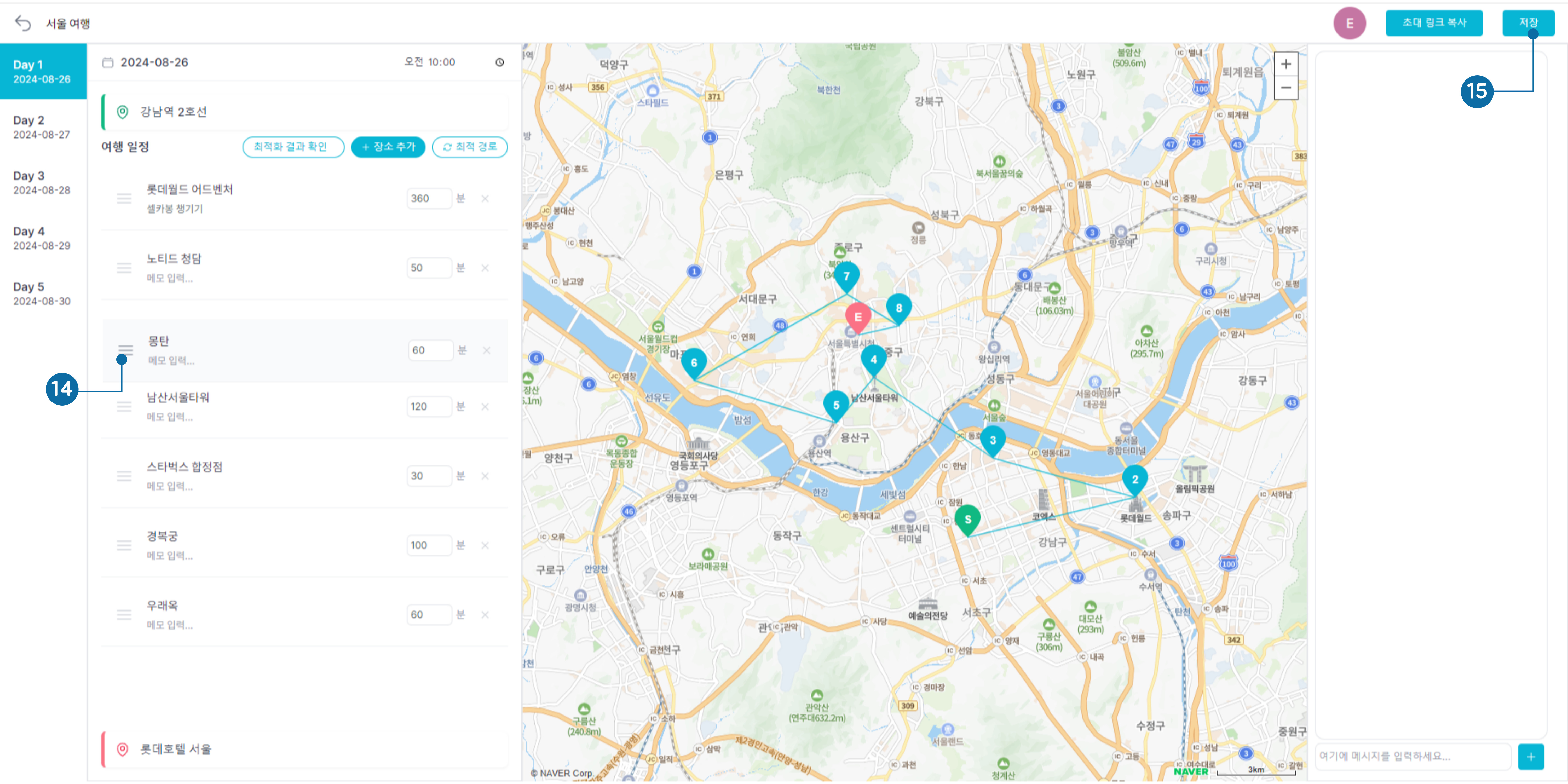Viewport: 1568px width, 784px height.
Task: Grab the drag handle for 남산서울타워
Action: [x=124, y=407]
